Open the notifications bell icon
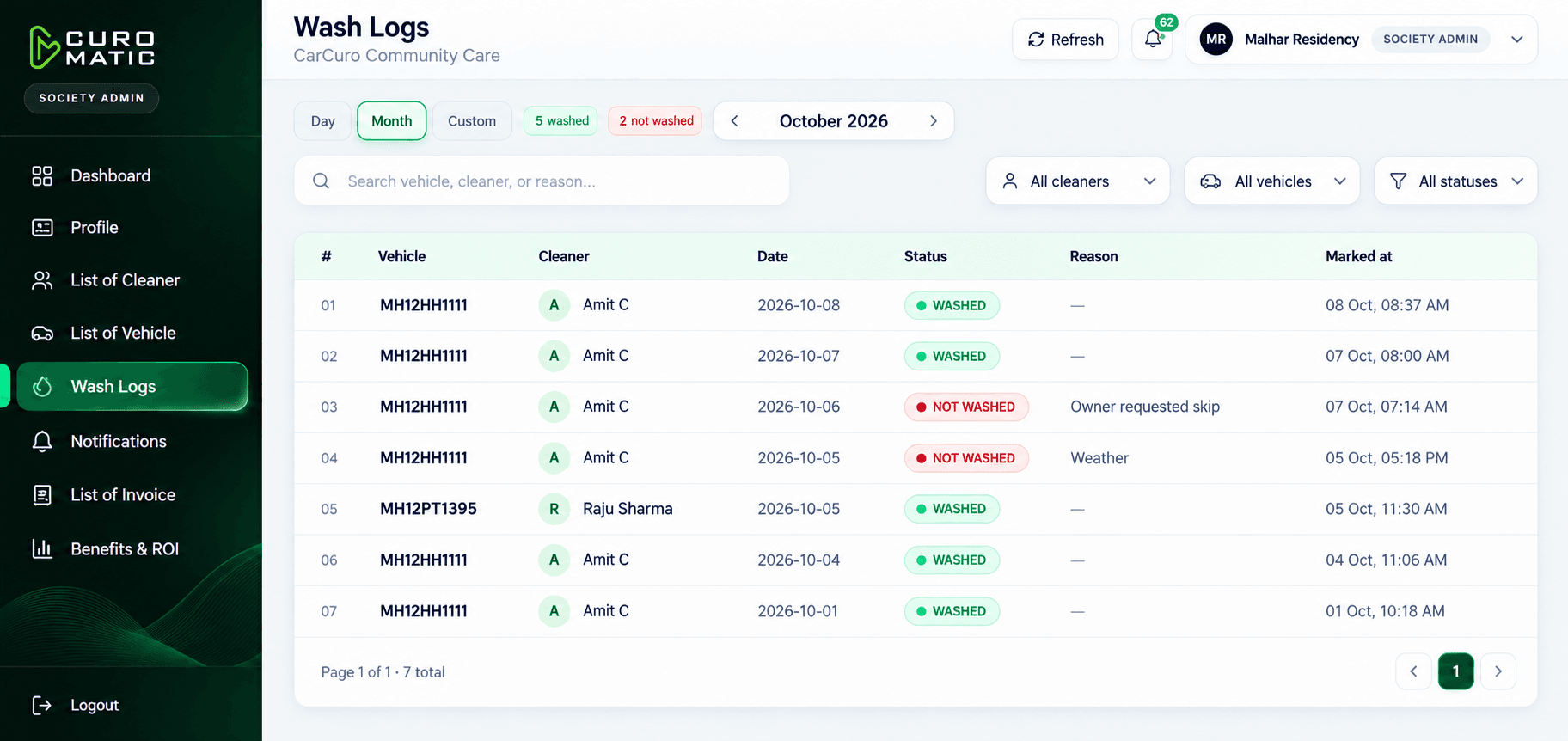The height and width of the screenshot is (741, 1568). click(1153, 40)
